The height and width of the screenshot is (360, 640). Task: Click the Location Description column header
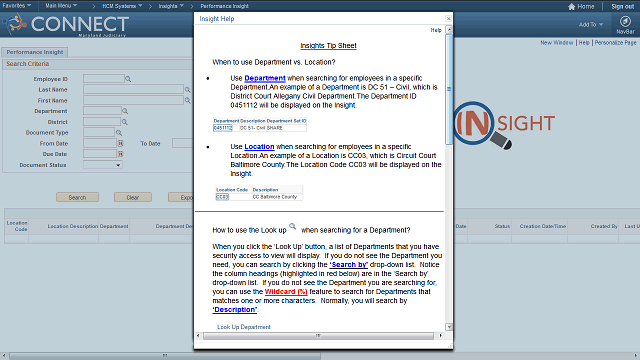pos(73,226)
